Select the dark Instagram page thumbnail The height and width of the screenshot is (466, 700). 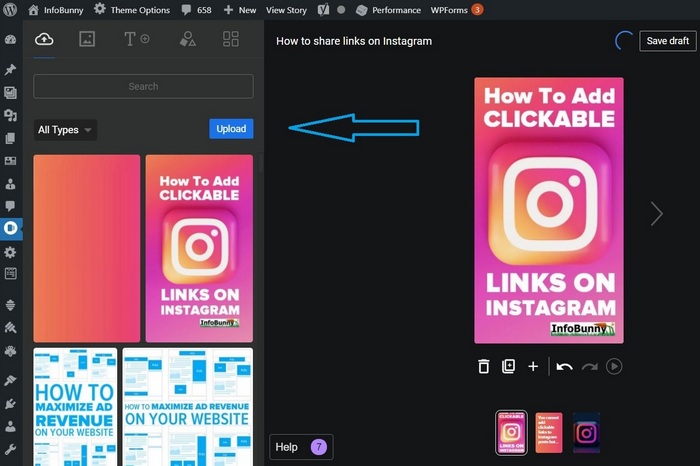coord(586,433)
